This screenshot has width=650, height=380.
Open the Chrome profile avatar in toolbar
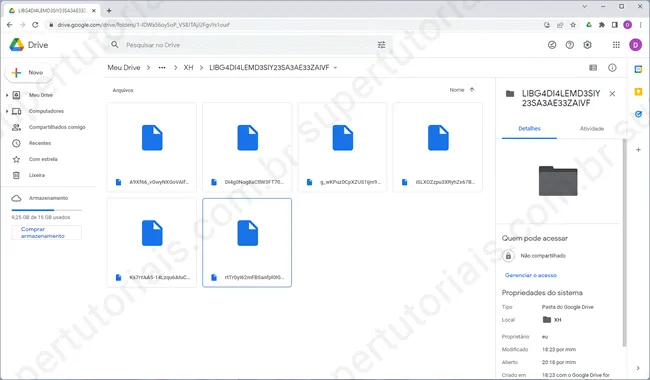[627, 25]
